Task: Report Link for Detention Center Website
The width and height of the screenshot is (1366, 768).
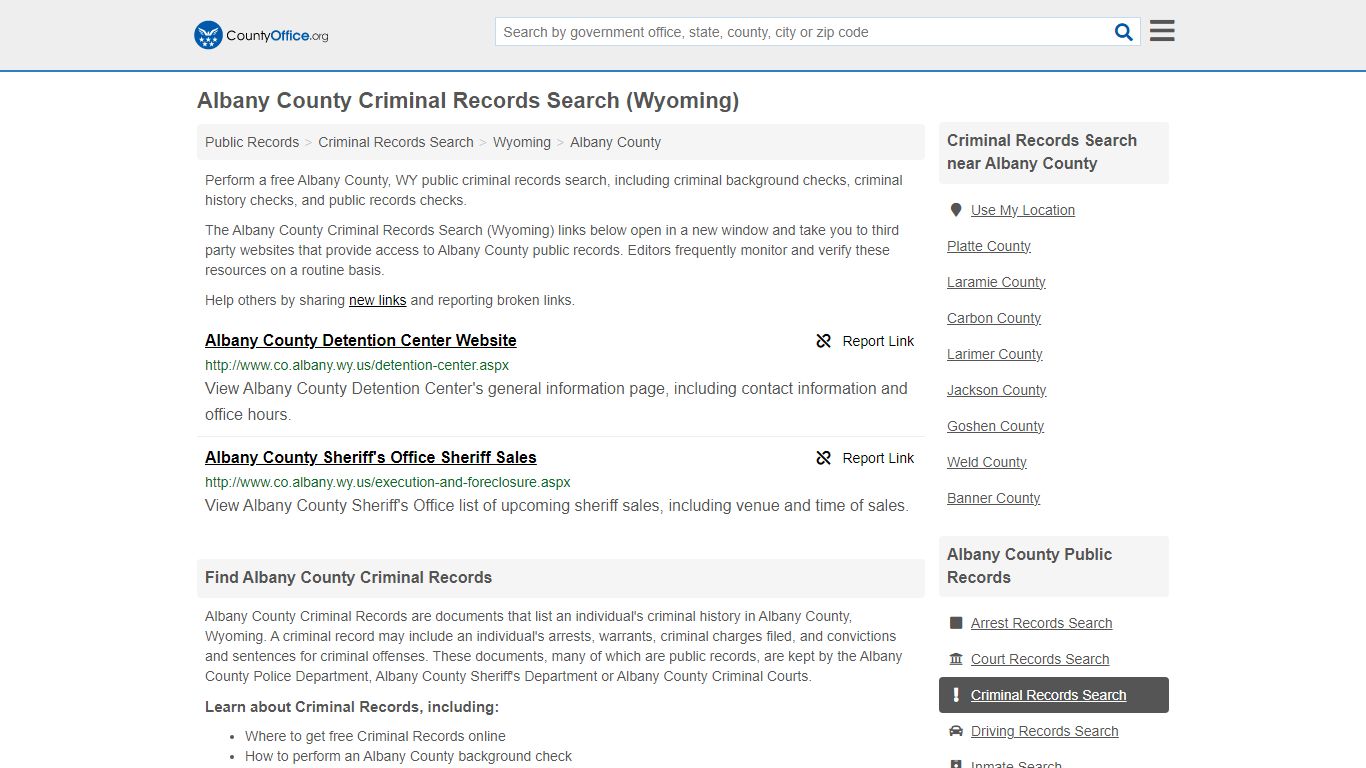Action: click(x=865, y=341)
